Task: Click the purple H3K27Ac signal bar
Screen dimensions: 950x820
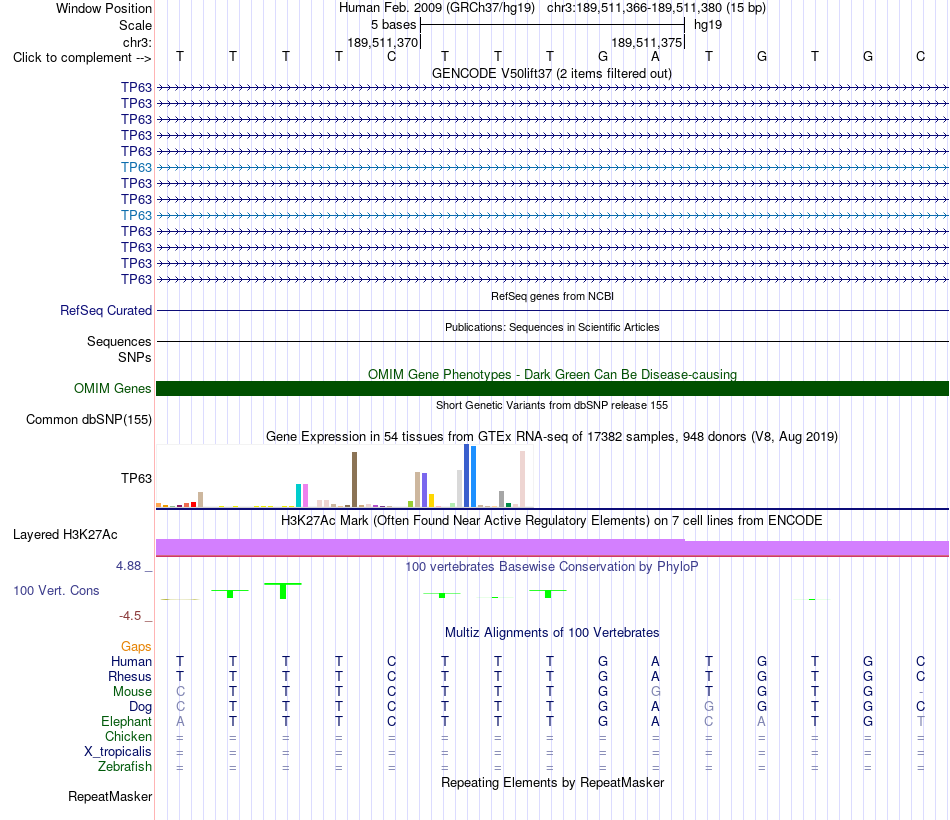Action: point(552,548)
